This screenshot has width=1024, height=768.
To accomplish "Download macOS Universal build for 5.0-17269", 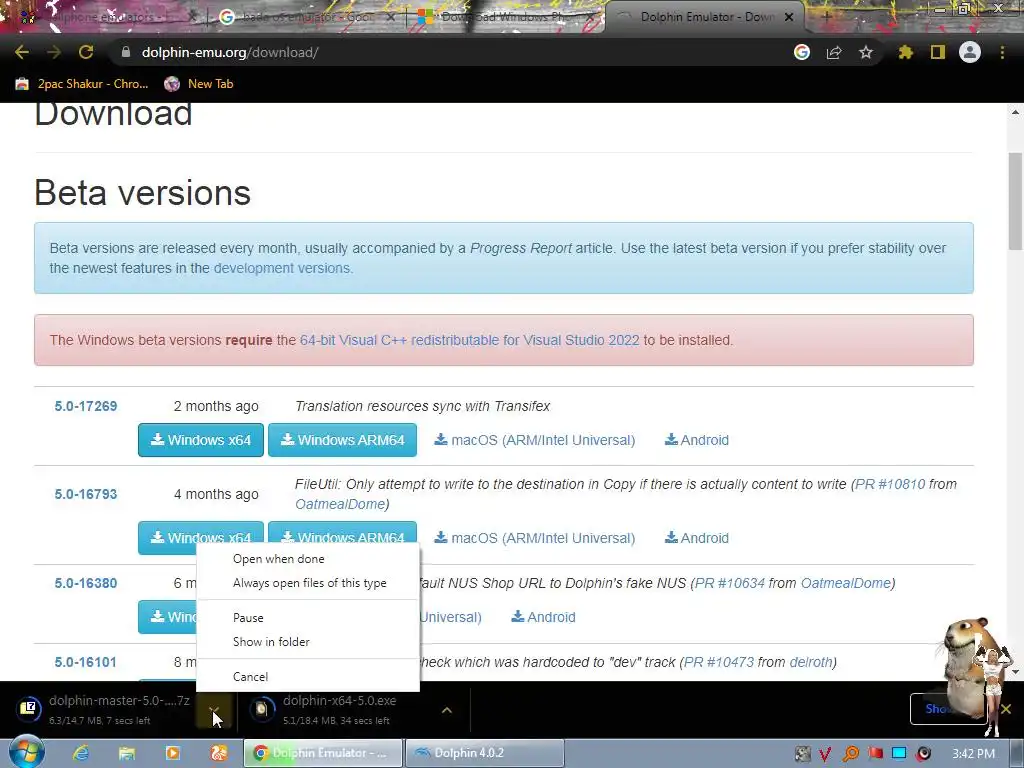I will click(535, 440).
